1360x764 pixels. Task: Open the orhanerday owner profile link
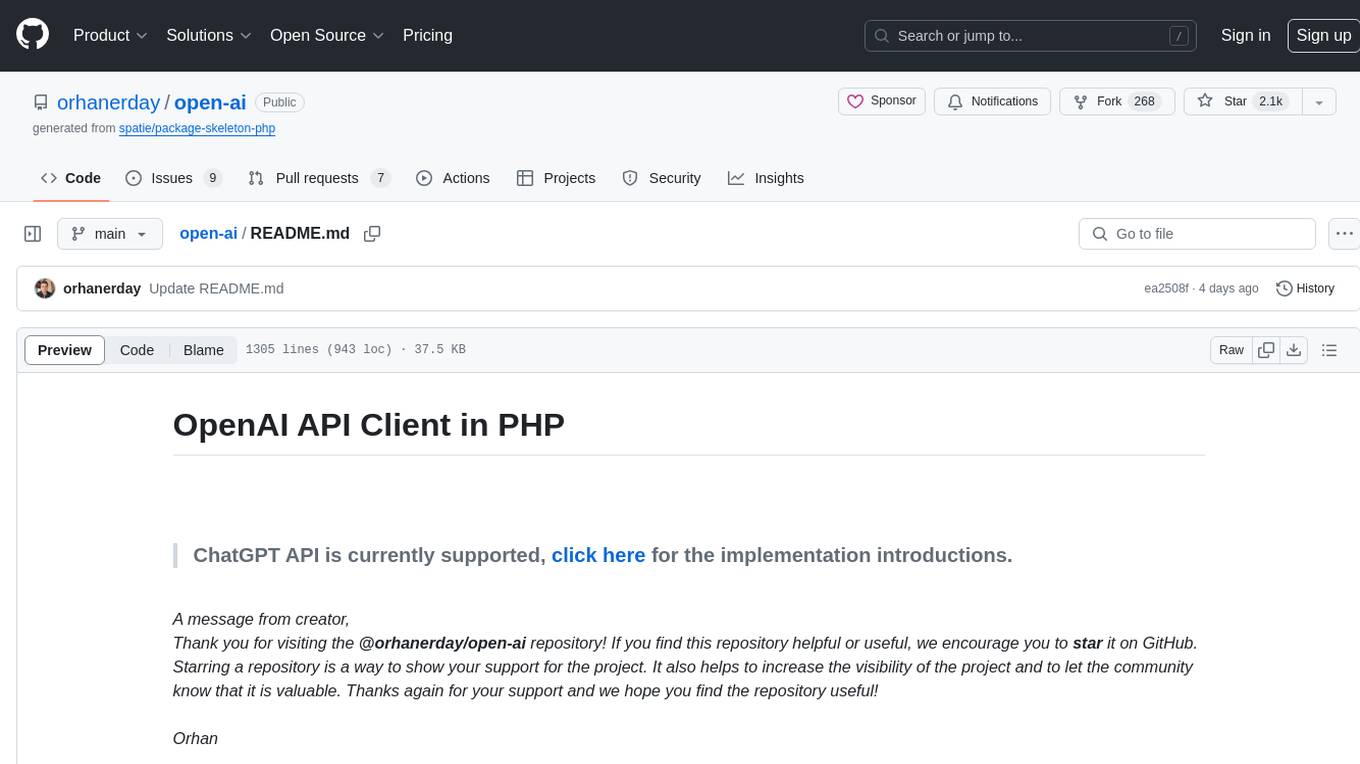coord(108,102)
